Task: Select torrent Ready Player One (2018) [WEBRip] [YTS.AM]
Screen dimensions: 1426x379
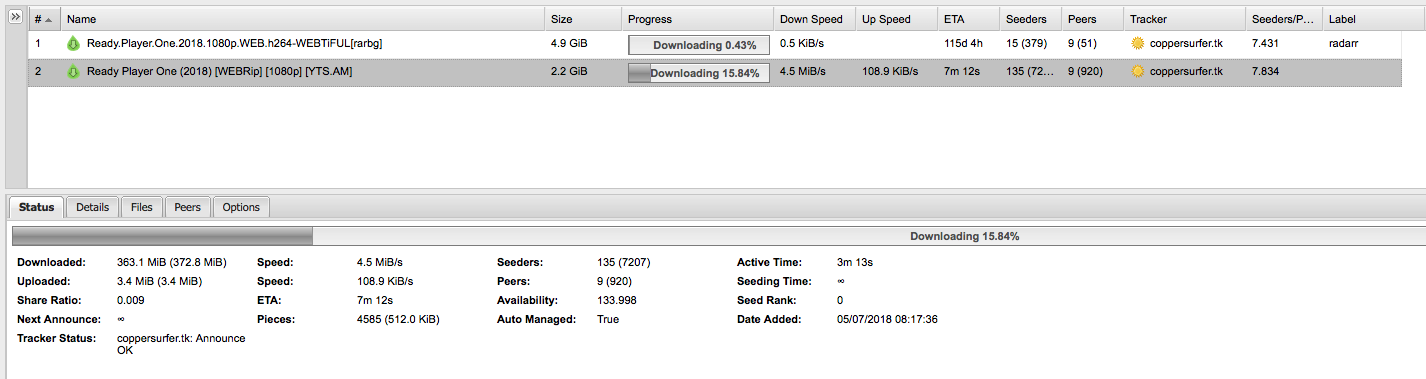Action: tap(220, 72)
